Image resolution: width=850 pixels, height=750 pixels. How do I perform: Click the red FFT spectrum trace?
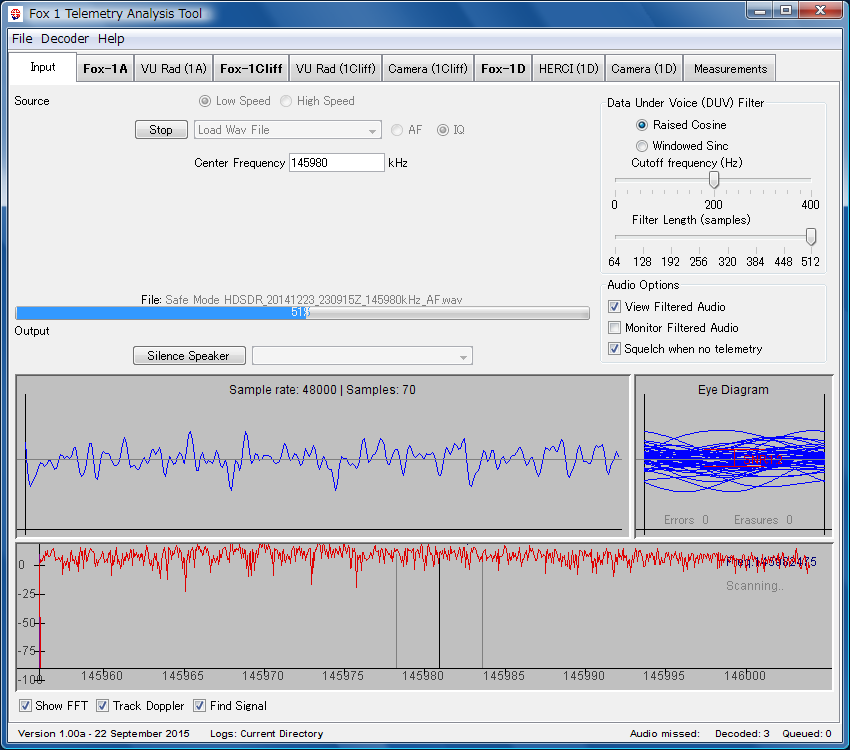[x=426, y=561]
